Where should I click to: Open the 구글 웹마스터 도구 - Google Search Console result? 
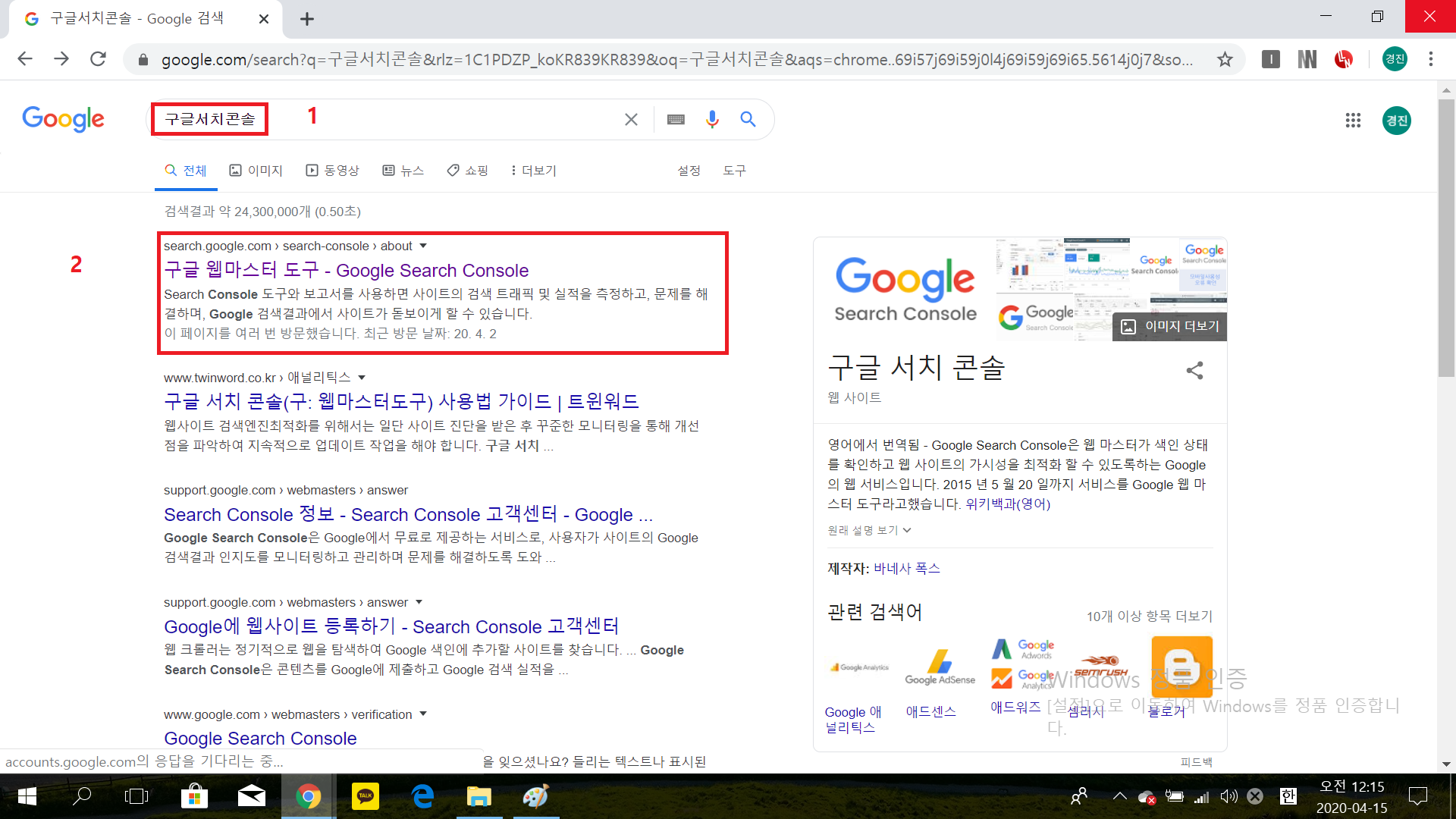tap(346, 271)
